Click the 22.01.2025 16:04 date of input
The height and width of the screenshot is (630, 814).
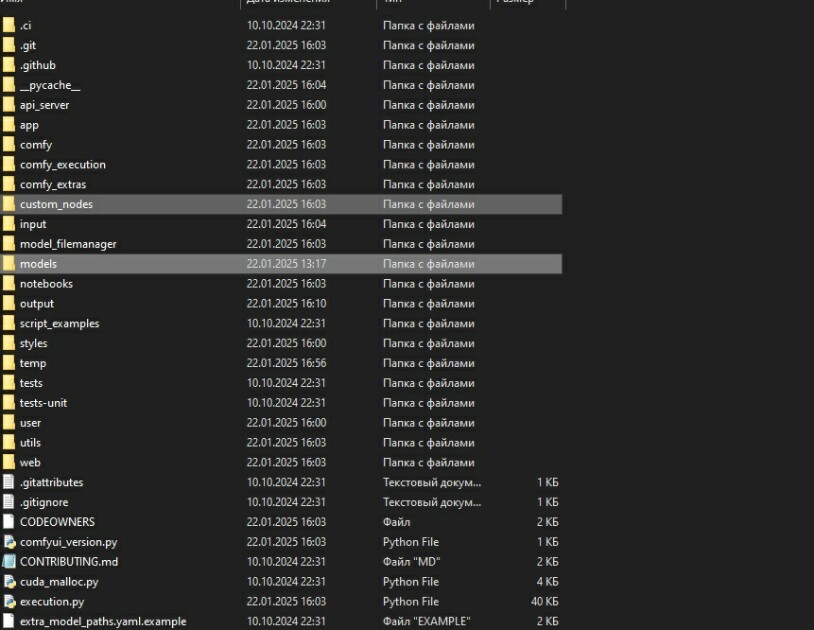[287, 224]
